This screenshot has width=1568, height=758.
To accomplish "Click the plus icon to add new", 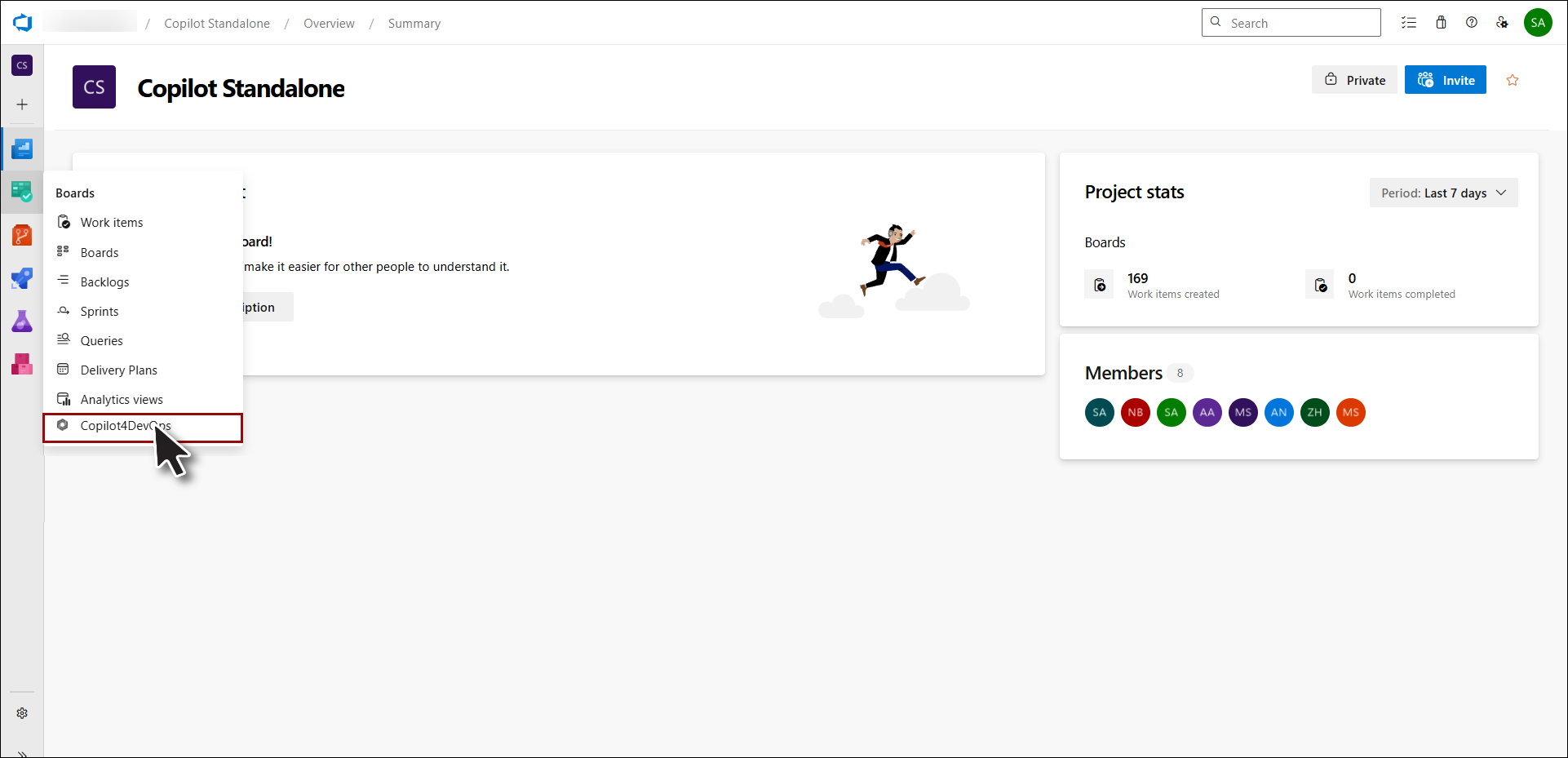I will (x=22, y=104).
